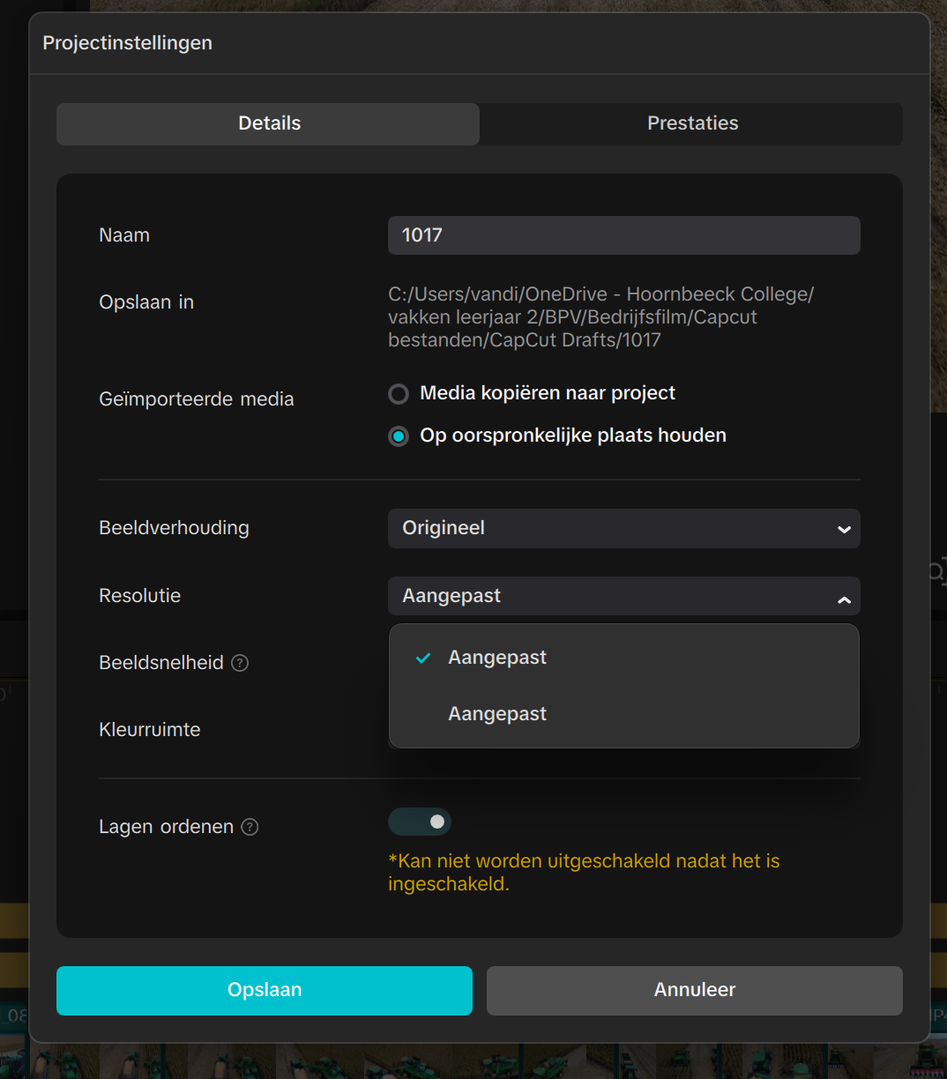Screen dimensions: 947x1079
Task: Click the down chevron in the Beeldverhouding box
Action: pyautogui.click(x=844, y=529)
